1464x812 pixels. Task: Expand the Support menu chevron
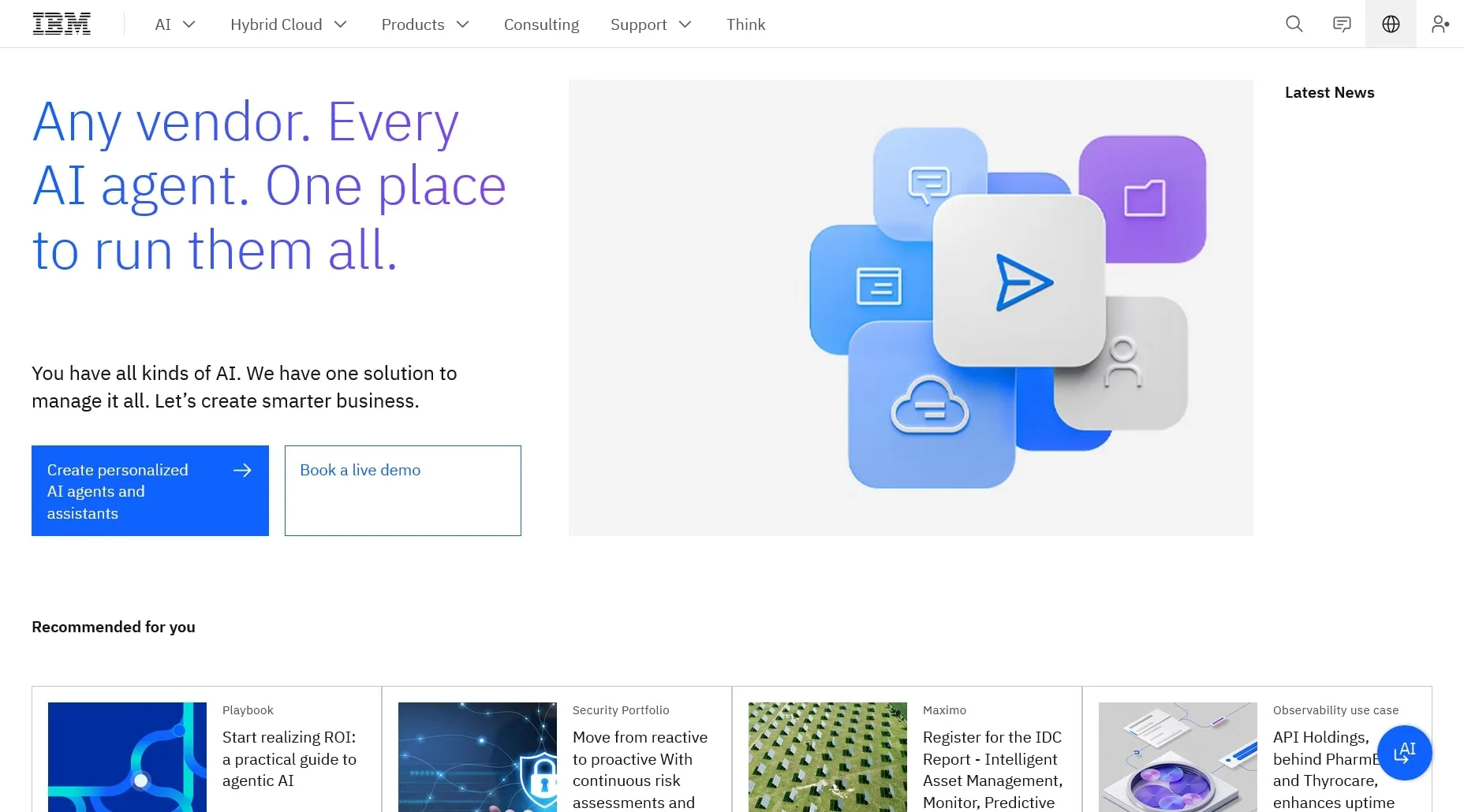coord(685,24)
